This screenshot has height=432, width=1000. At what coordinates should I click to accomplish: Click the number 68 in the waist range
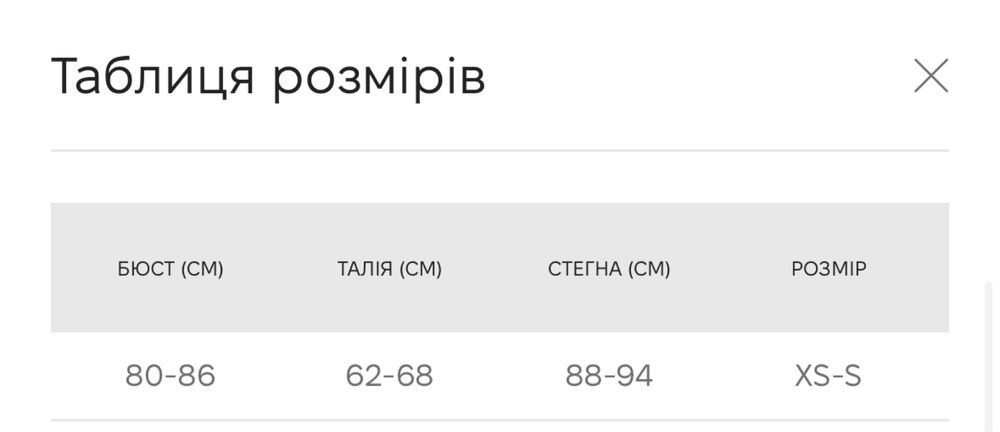[415, 376]
